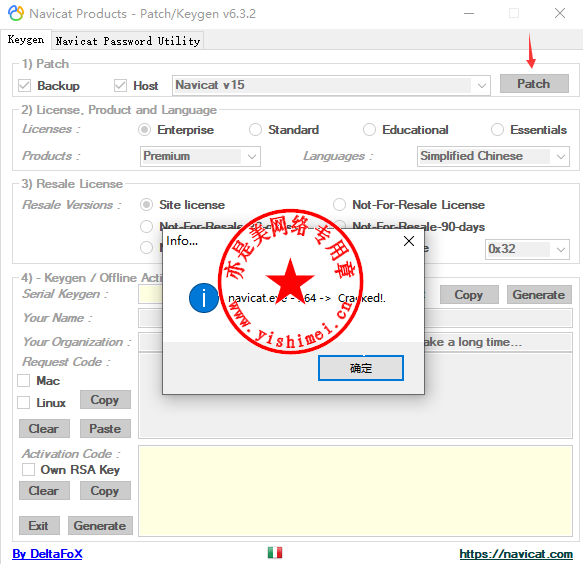Clear the request code
This screenshot has height=564, width=583.
tap(44, 429)
